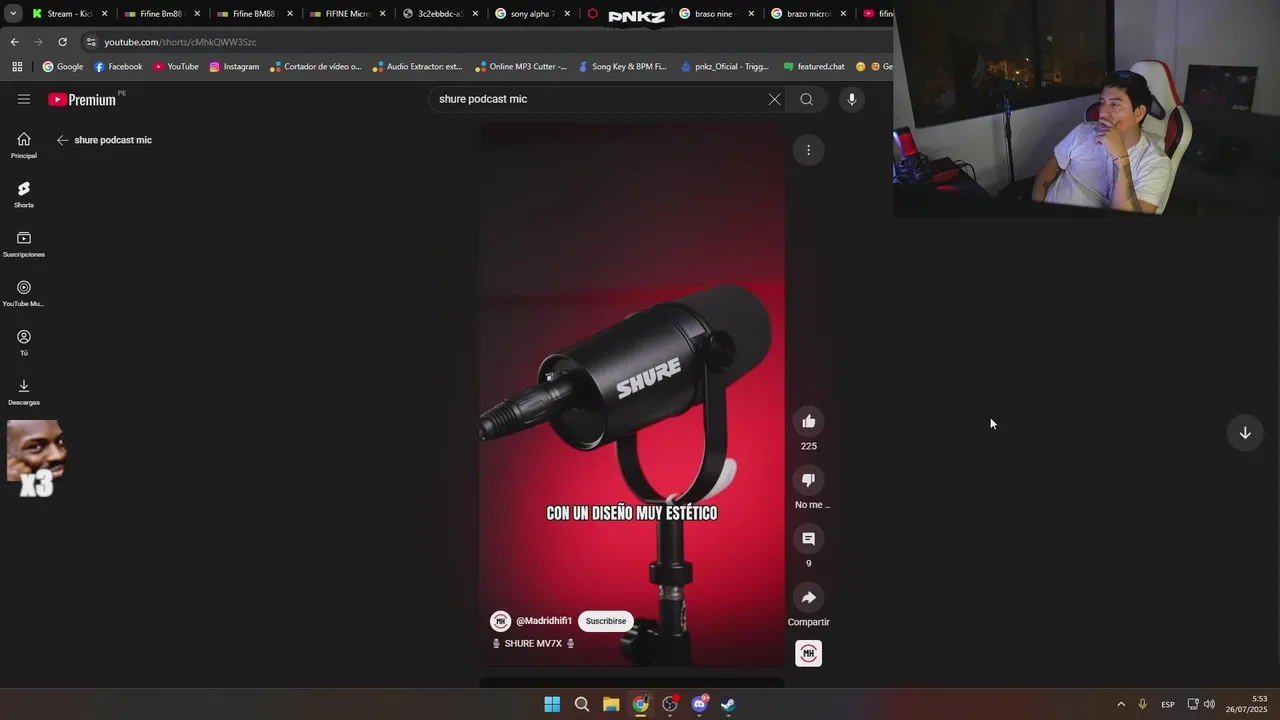Open the Google bookmark
1280x720 pixels.
tap(63, 67)
